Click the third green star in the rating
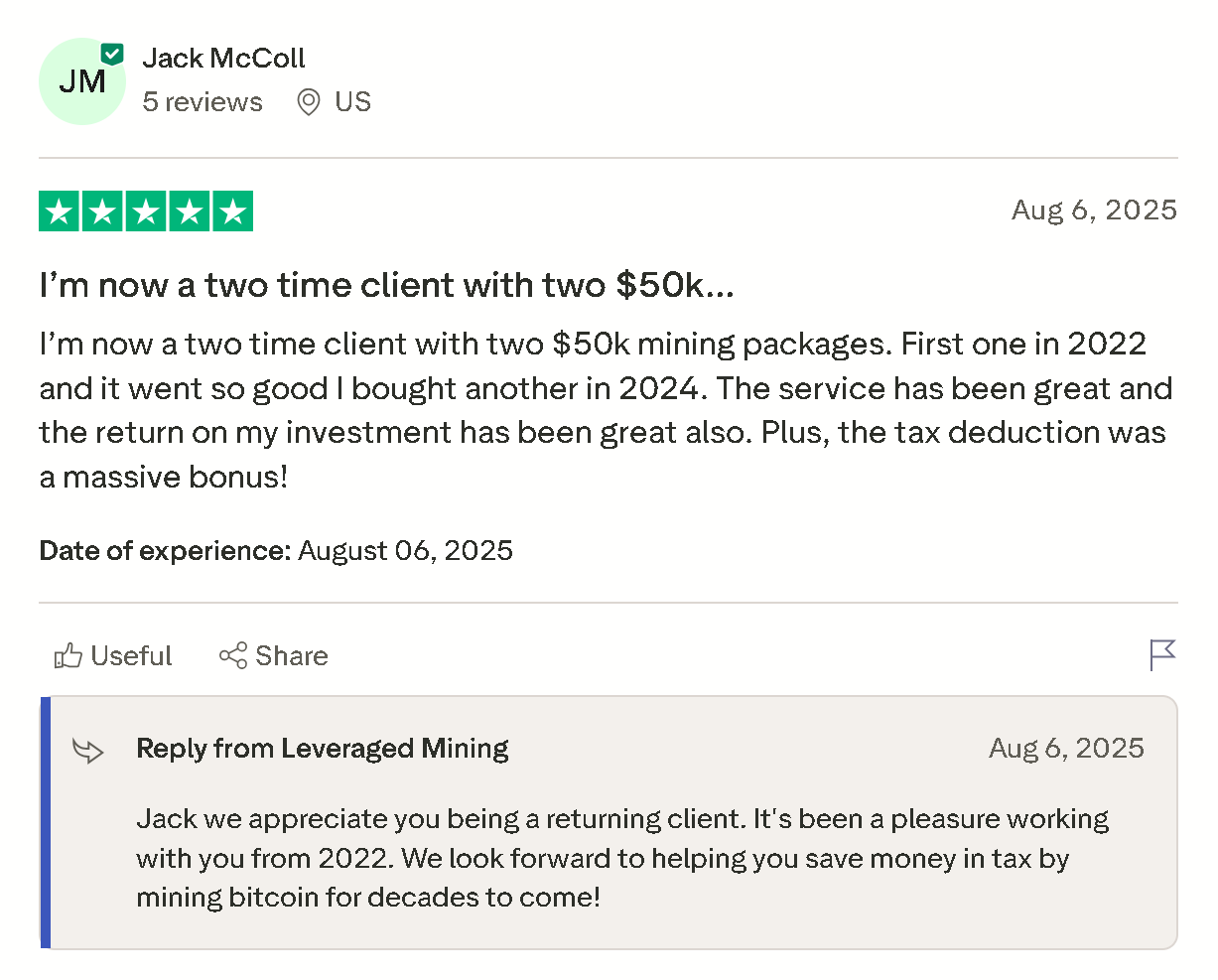The width and height of the screenshot is (1218, 980). (x=146, y=211)
